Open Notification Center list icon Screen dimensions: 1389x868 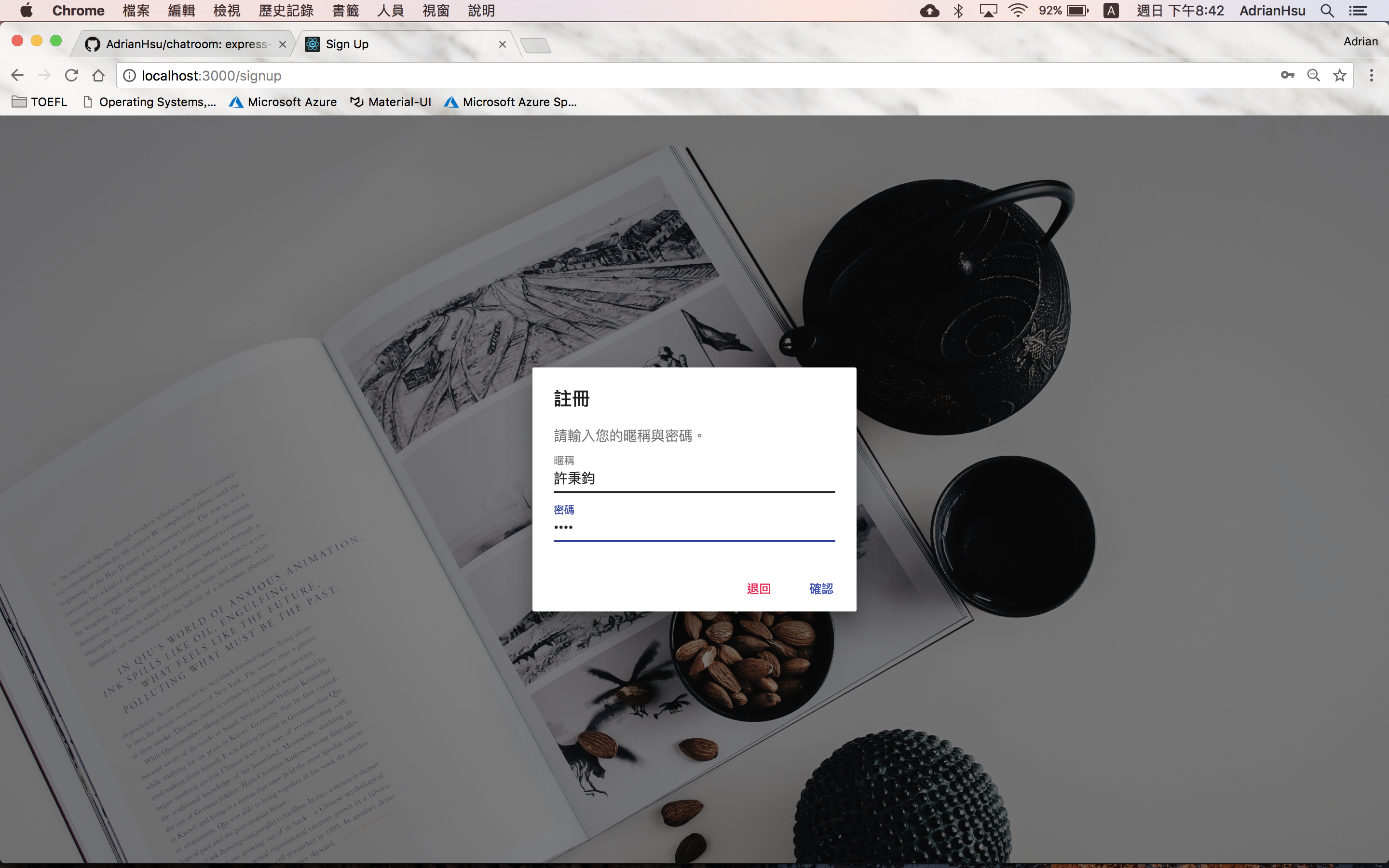coord(1358,10)
